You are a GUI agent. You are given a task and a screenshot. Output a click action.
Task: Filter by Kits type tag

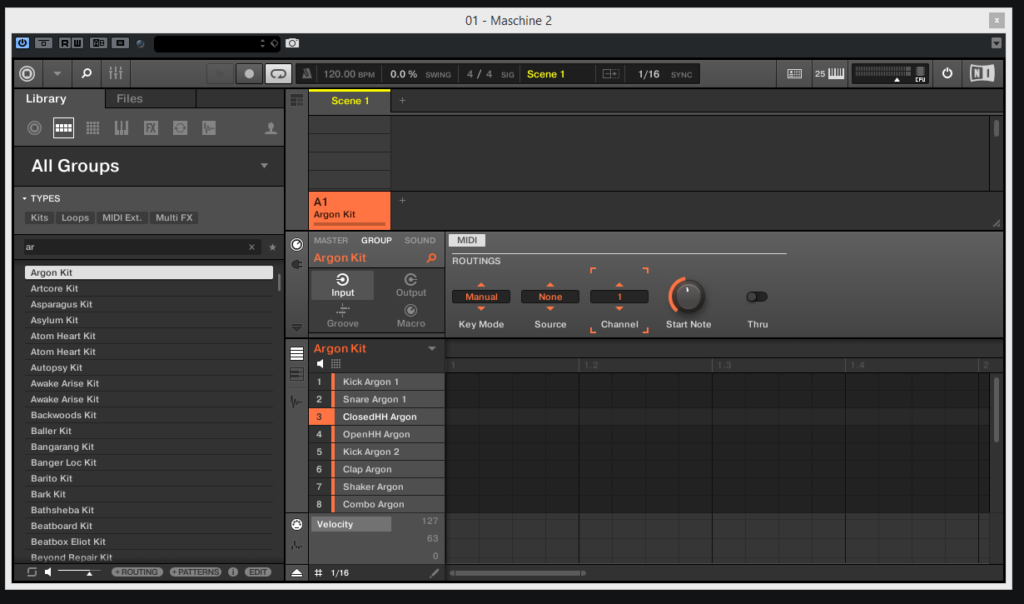(39, 217)
